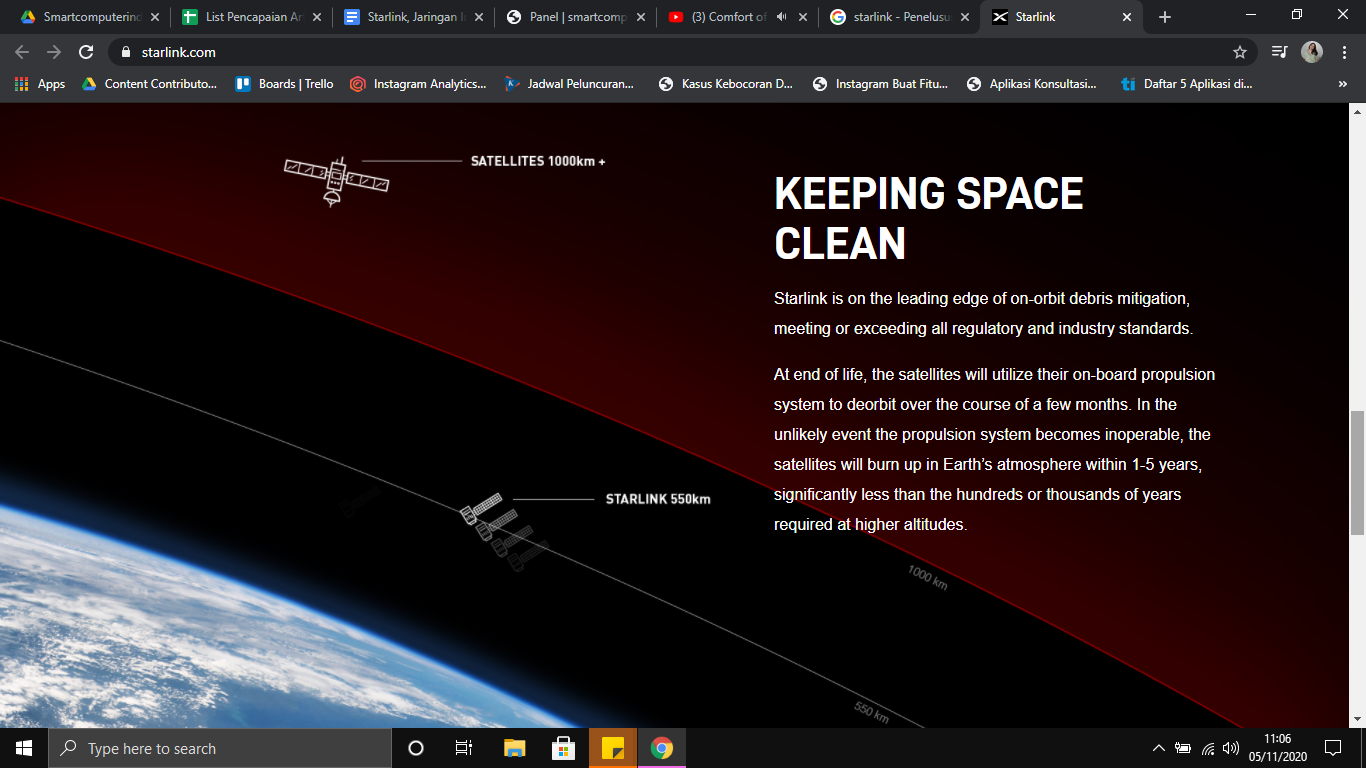The width and height of the screenshot is (1366, 768).
Task: Open the volume speaker icon
Action: tap(1231, 748)
